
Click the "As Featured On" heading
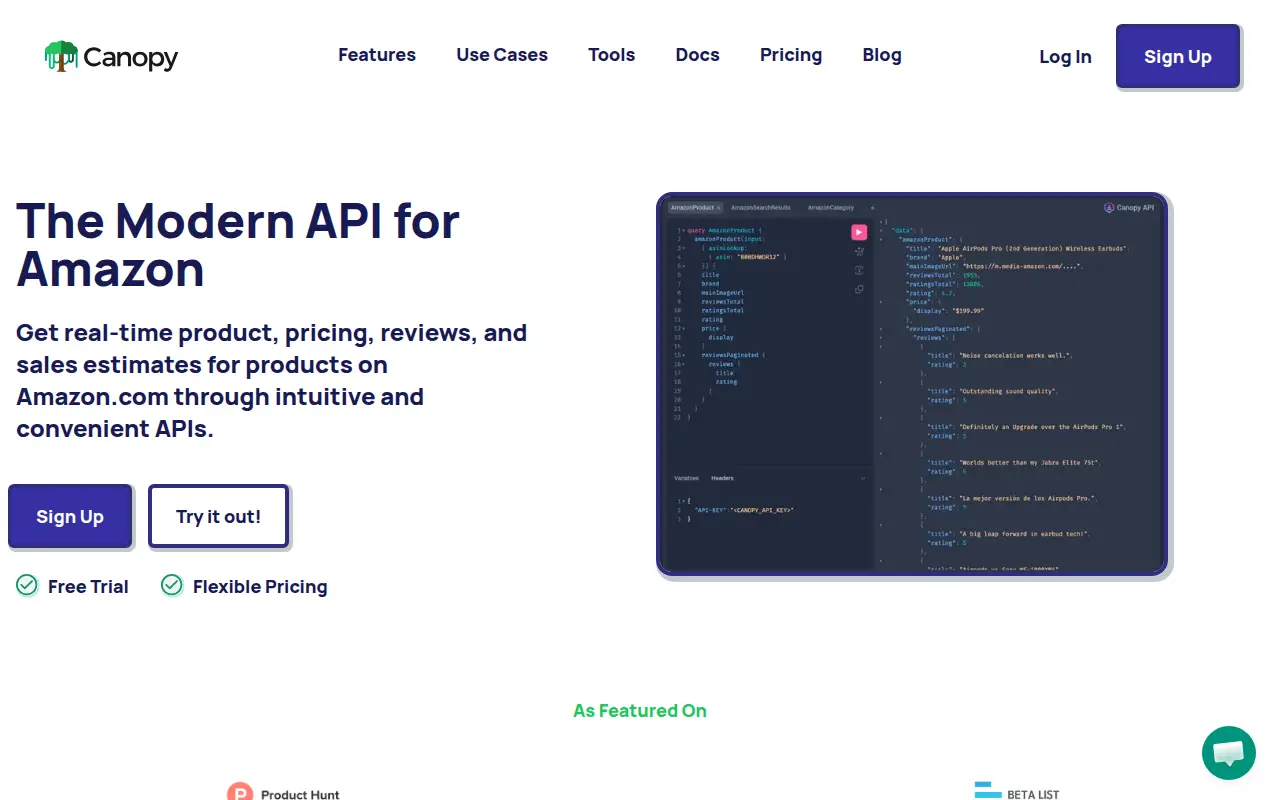point(640,711)
